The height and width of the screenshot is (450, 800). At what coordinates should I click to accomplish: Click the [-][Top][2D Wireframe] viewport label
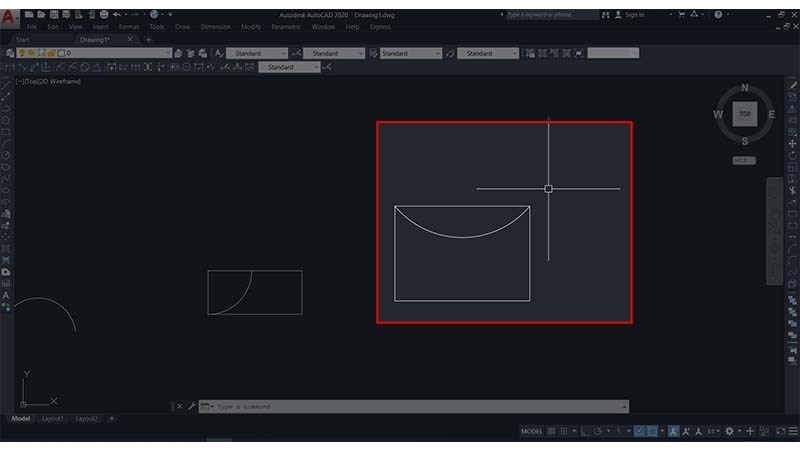coord(48,81)
